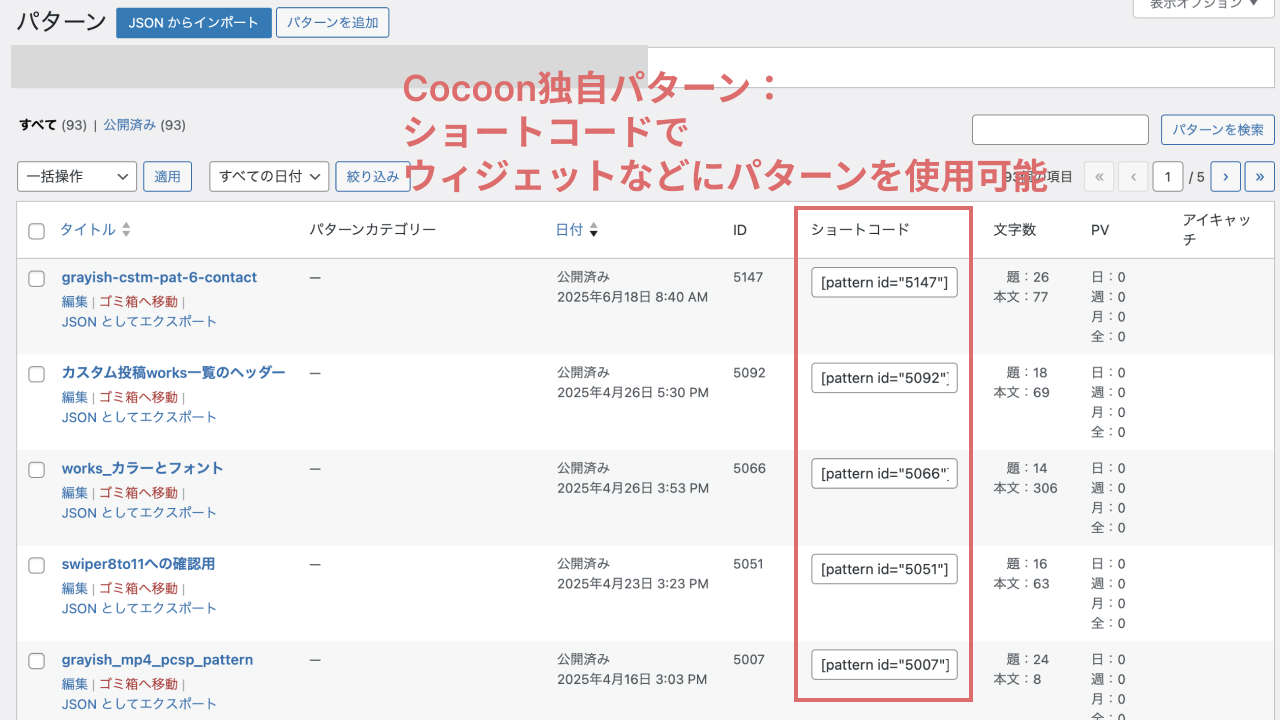Sort by 日付 column header
The width and height of the screenshot is (1280, 720).
(569, 230)
